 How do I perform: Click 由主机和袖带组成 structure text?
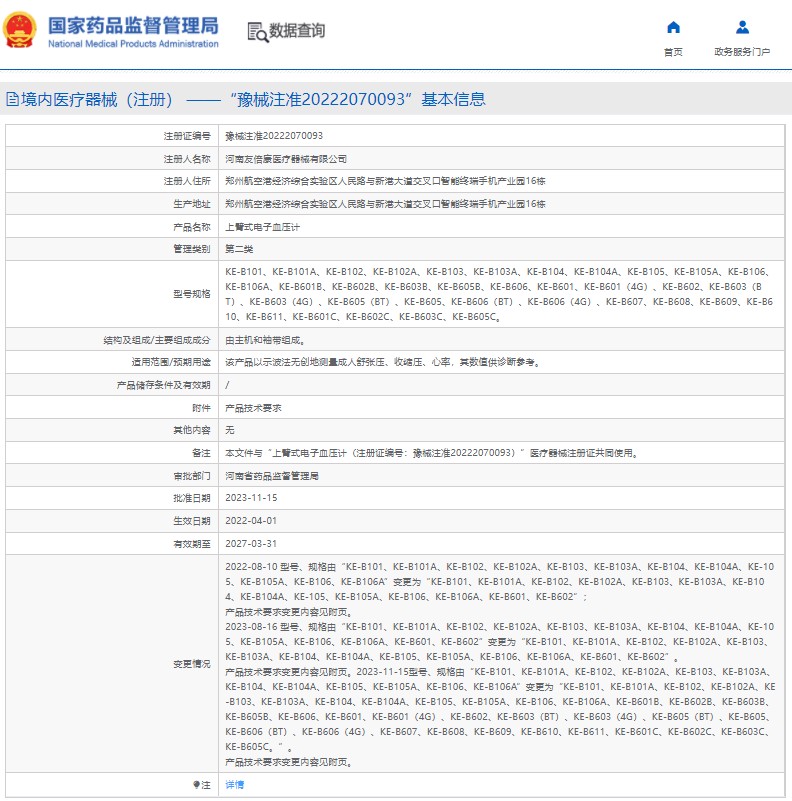tap(265, 340)
